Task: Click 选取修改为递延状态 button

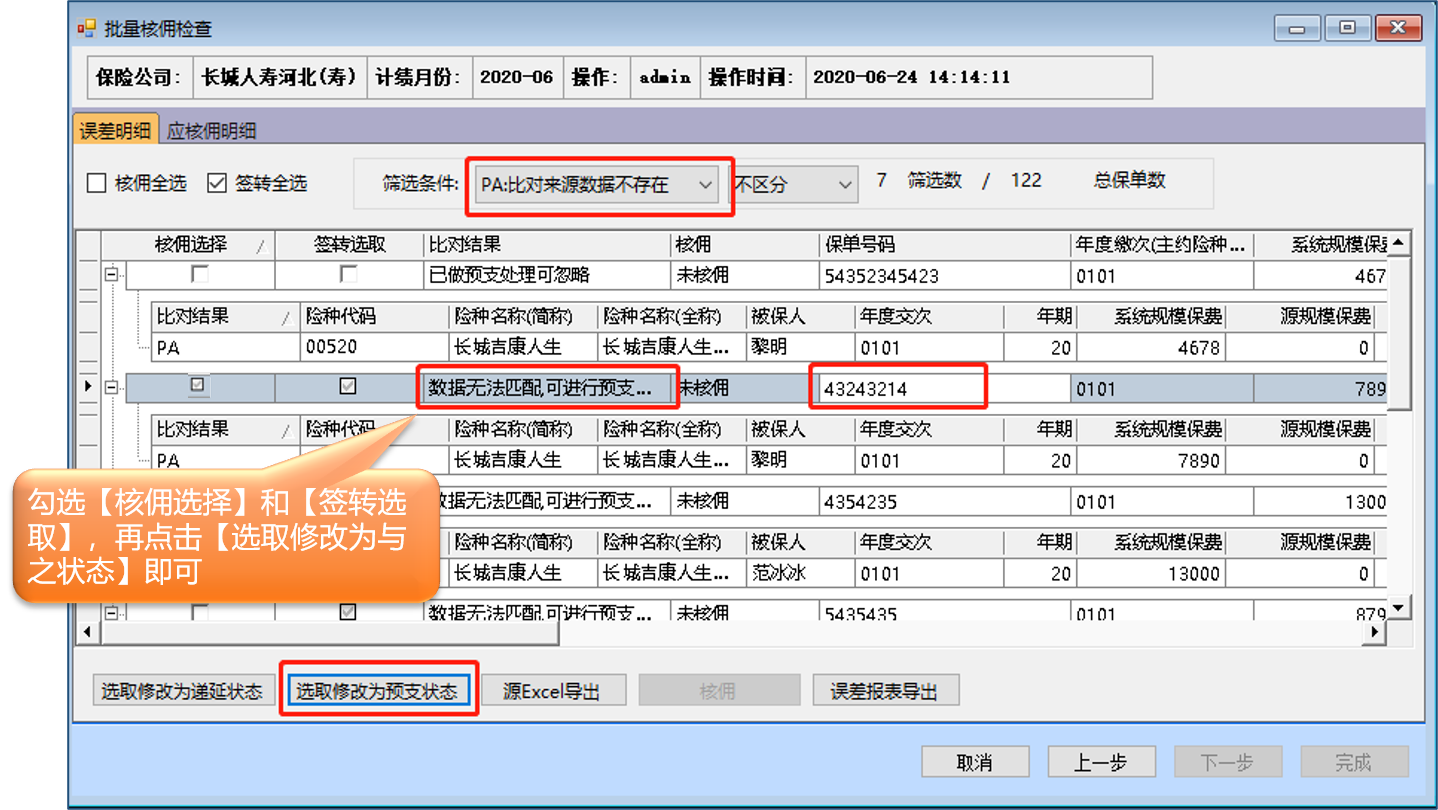Action: (182, 691)
